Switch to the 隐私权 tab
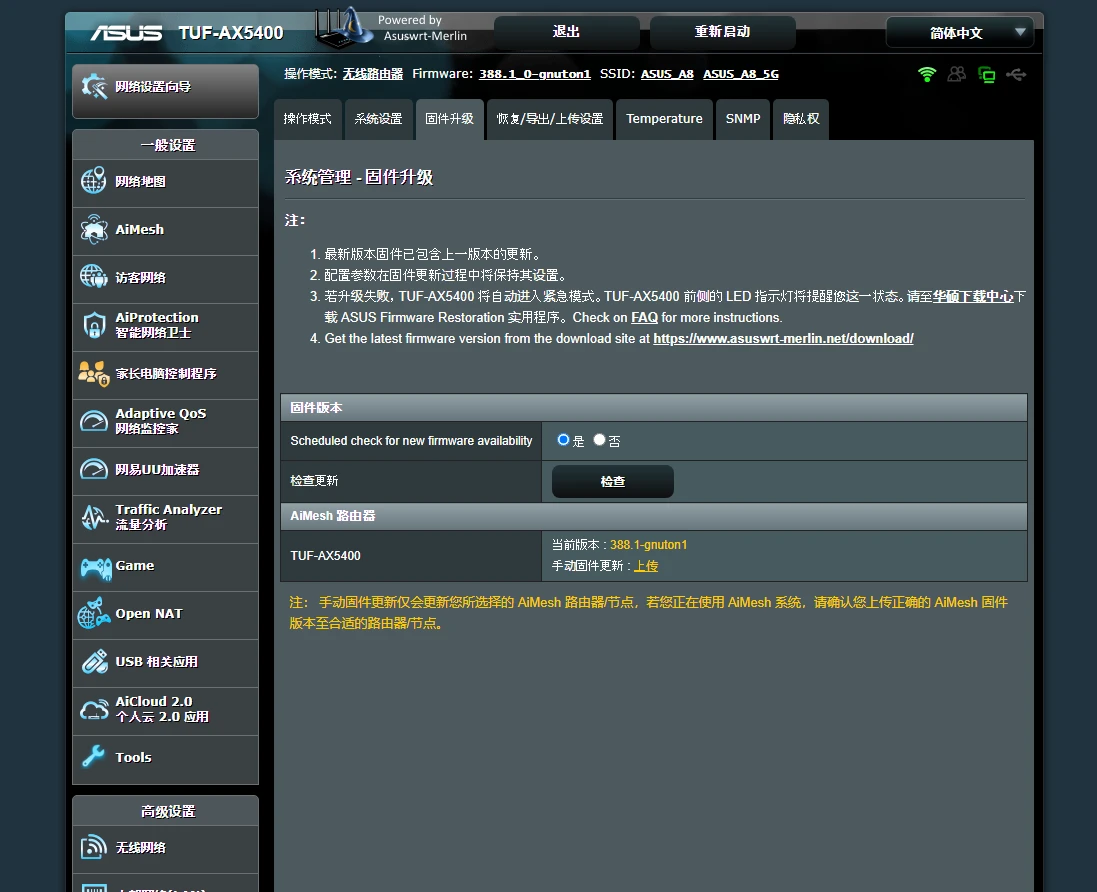The width and height of the screenshot is (1097, 892). [801, 119]
